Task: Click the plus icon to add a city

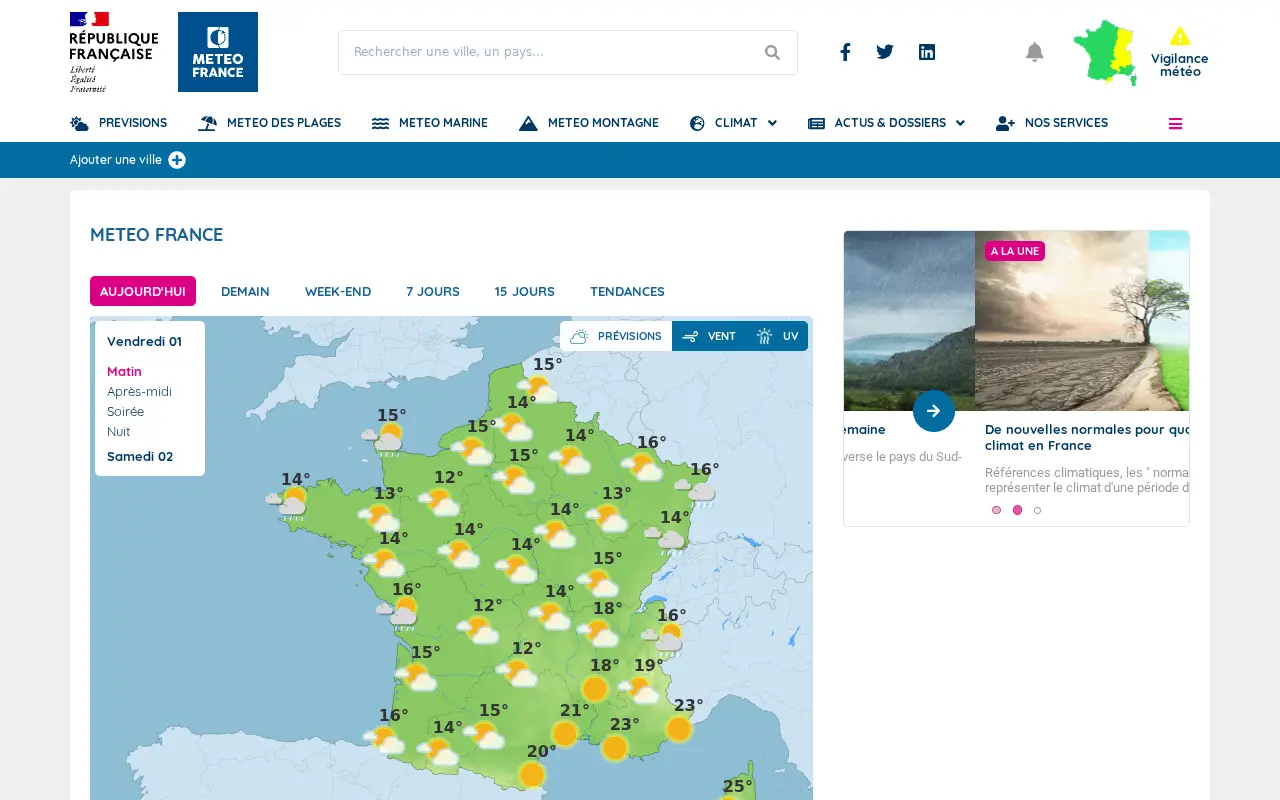Action: pyautogui.click(x=177, y=160)
